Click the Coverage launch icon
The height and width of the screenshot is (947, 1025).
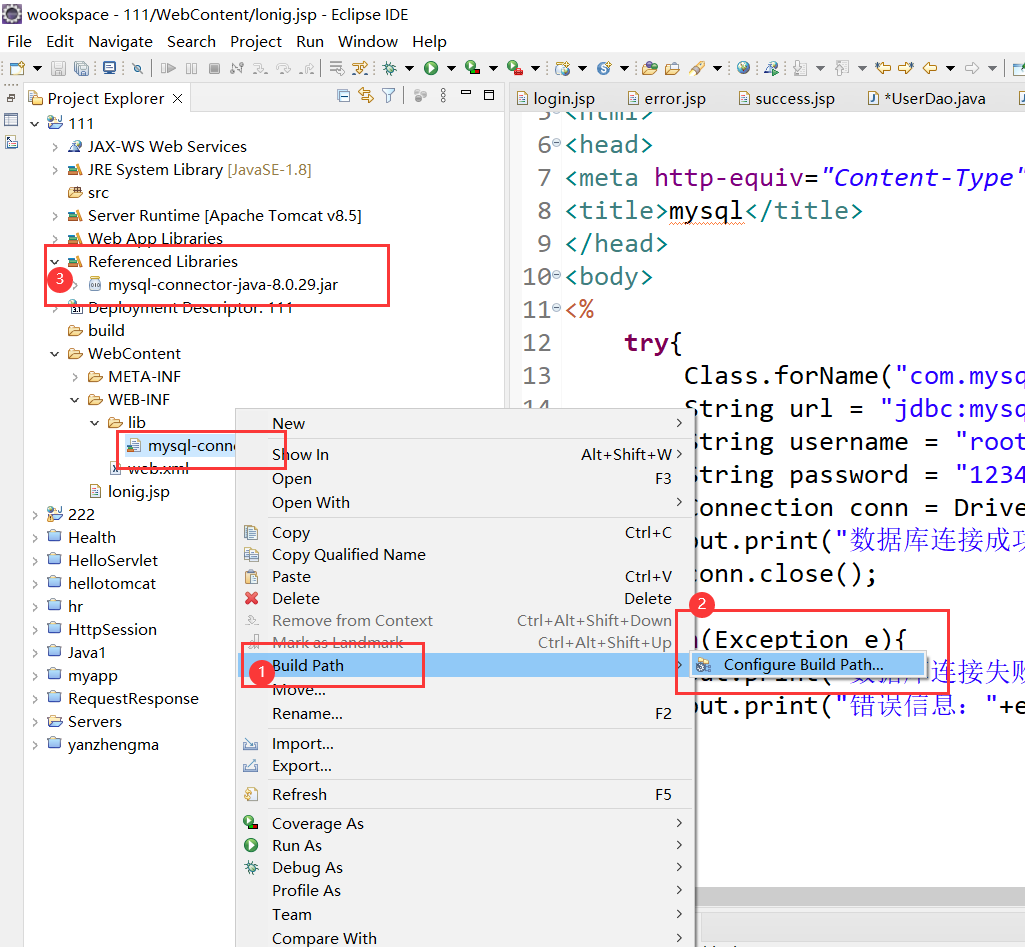pos(473,68)
